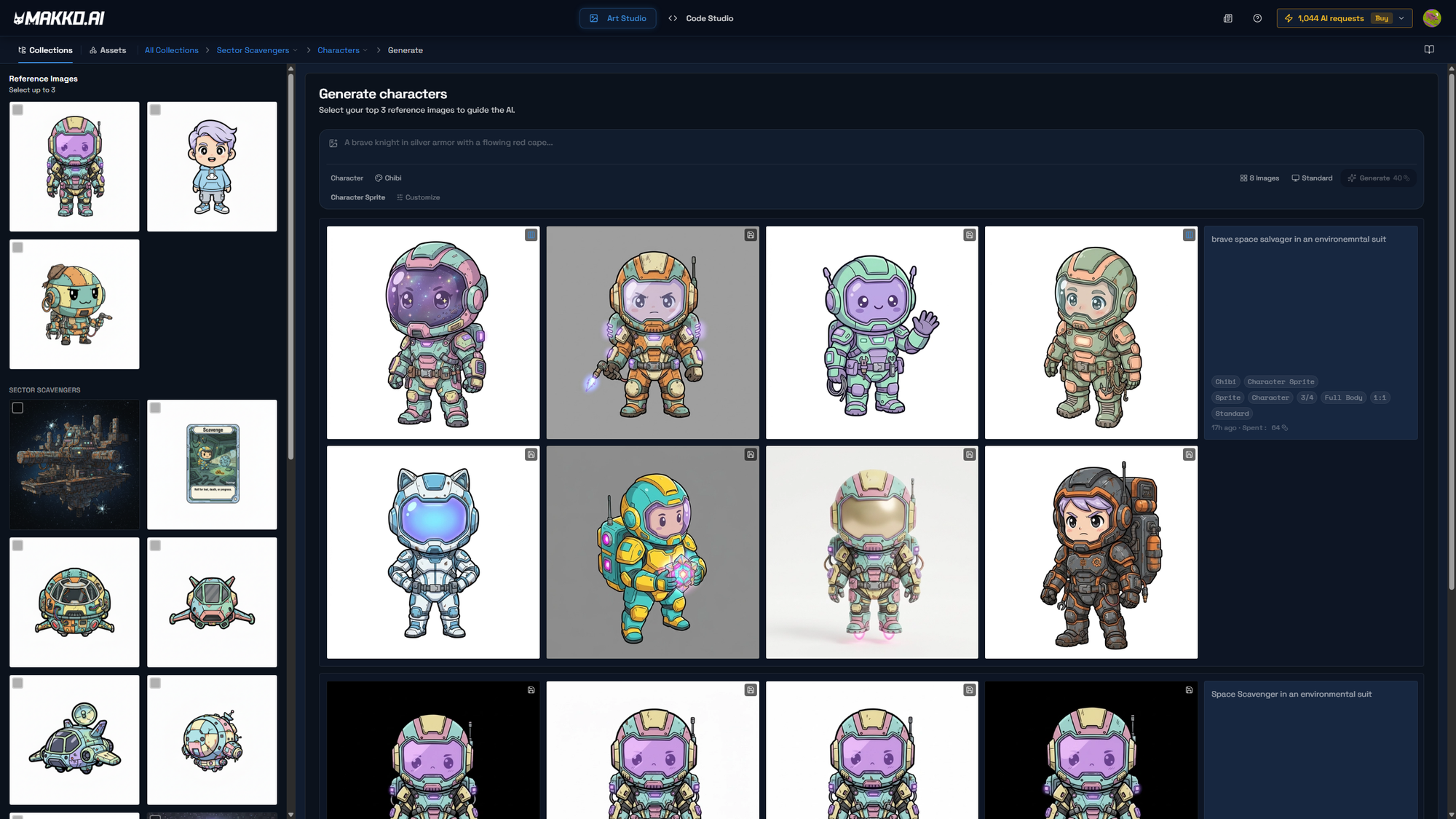Save the yellow-teal astronaut image
Viewport: 1456px width, 819px height.
coord(751,454)
